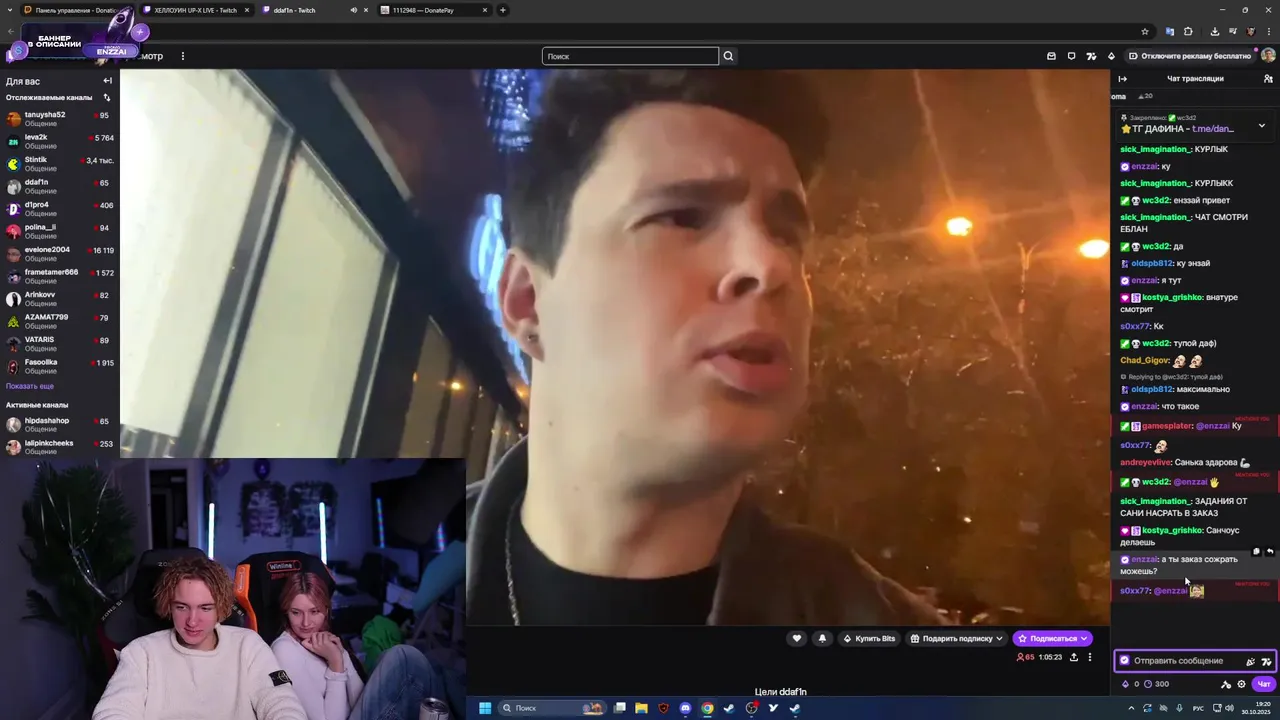The width and height of the screenshot is (1280, 720).
Task: Open a new browser tab
Action: [503, 10]
